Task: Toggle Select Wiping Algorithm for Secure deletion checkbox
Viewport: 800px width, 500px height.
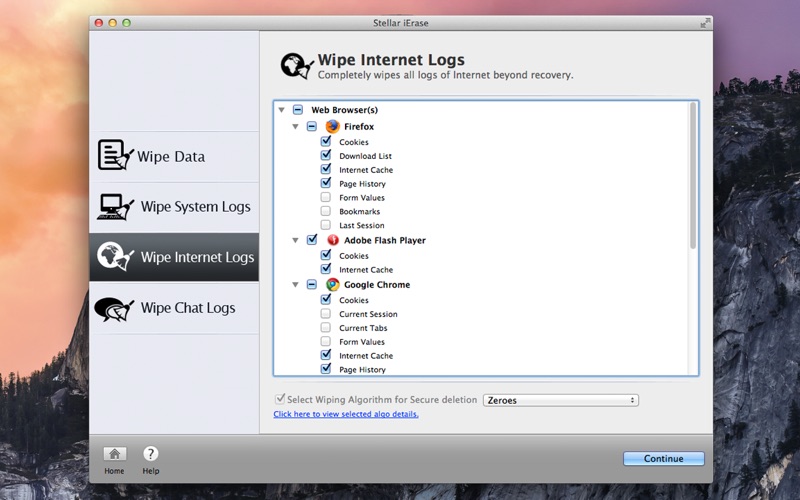Action: [280, 398]
